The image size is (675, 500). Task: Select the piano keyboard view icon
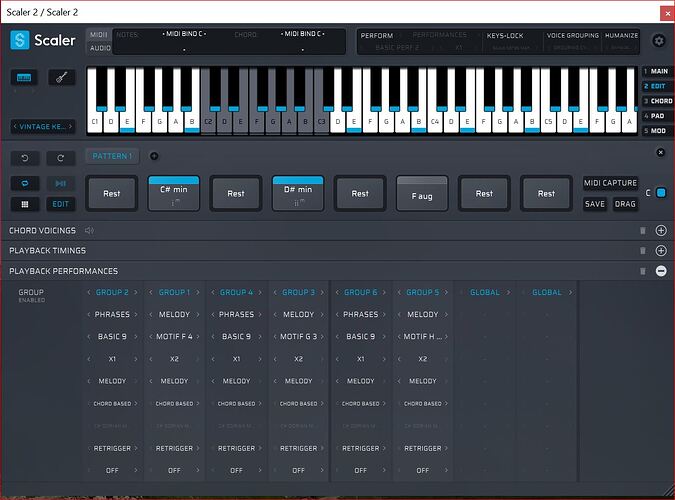pyautogui.click(x=25, y=78)
